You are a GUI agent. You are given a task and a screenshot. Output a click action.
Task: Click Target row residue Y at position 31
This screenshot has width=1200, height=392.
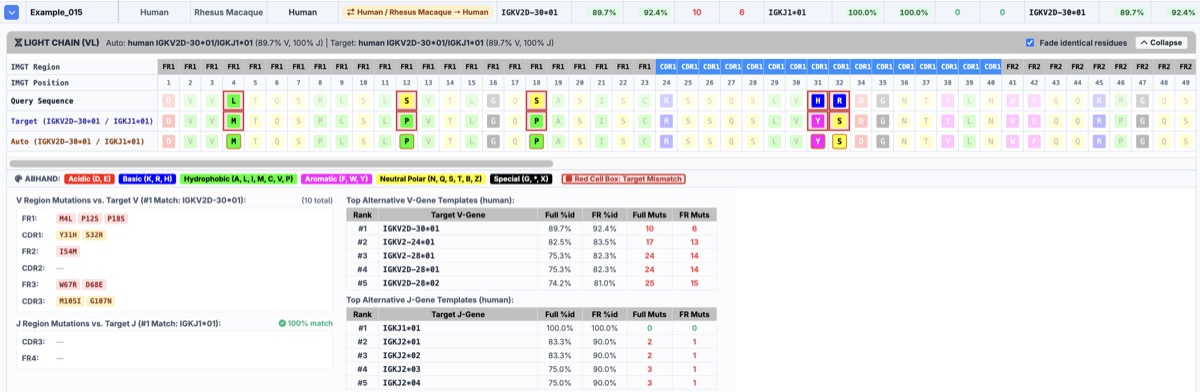coord(818,121)
